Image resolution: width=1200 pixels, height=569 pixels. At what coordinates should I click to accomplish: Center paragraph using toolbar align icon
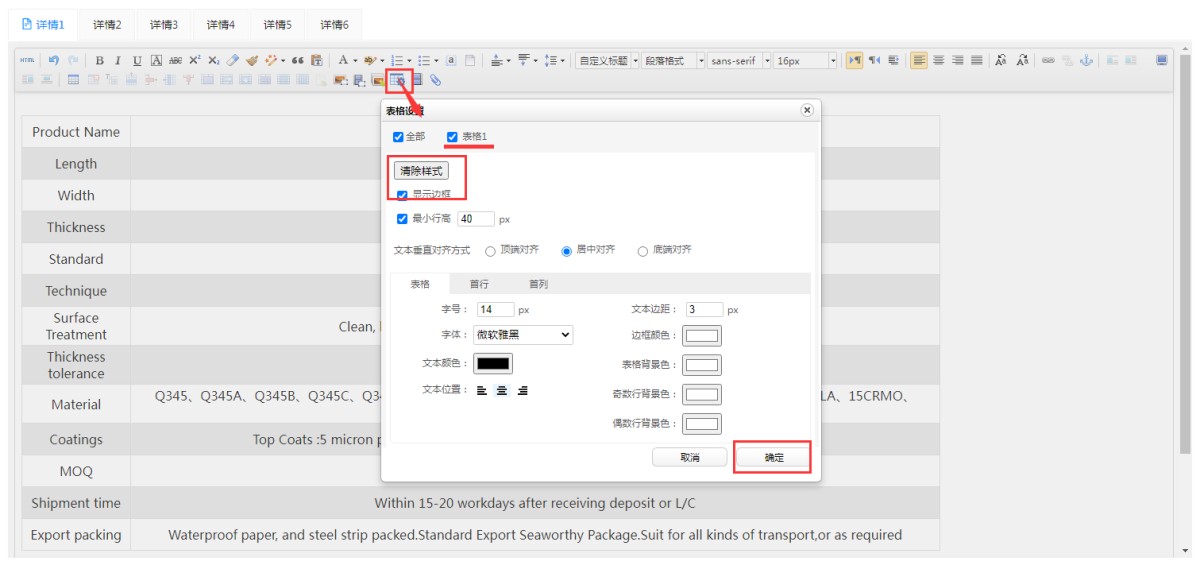(938, 61)
